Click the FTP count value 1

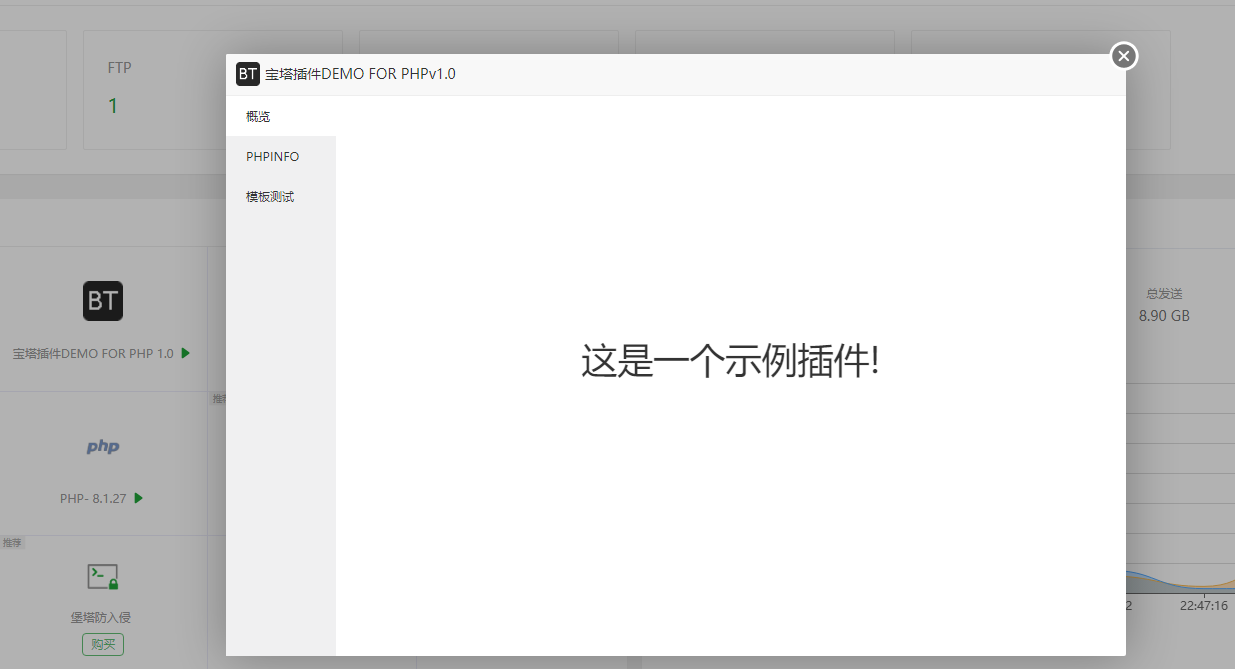pos(113,106)
